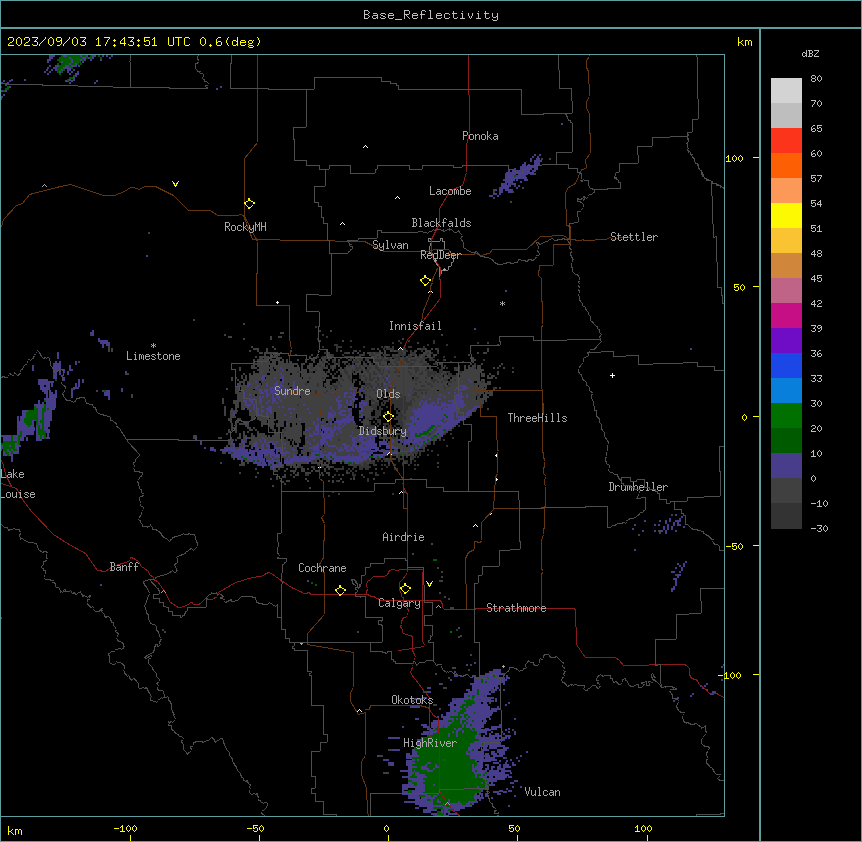Select the Blackfalds label

tap(441, 223)
